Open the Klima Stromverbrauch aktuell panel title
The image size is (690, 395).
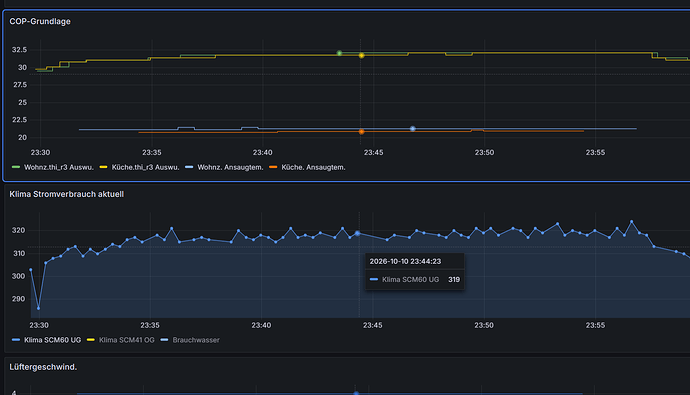[x=66, y=194]
